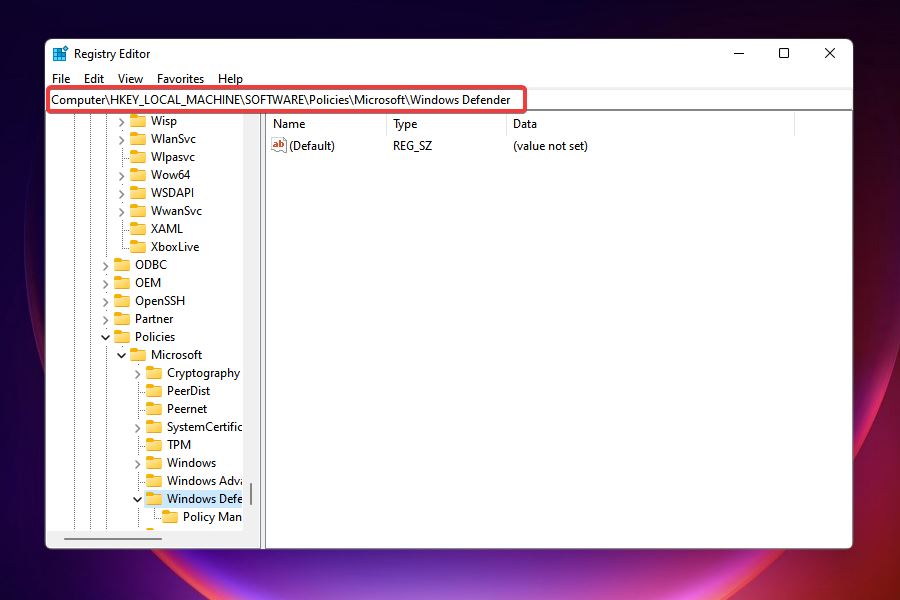Viewport: 900px width, 600px height.
Task: Select the Wisp folder icon
Action: point(139,120)
